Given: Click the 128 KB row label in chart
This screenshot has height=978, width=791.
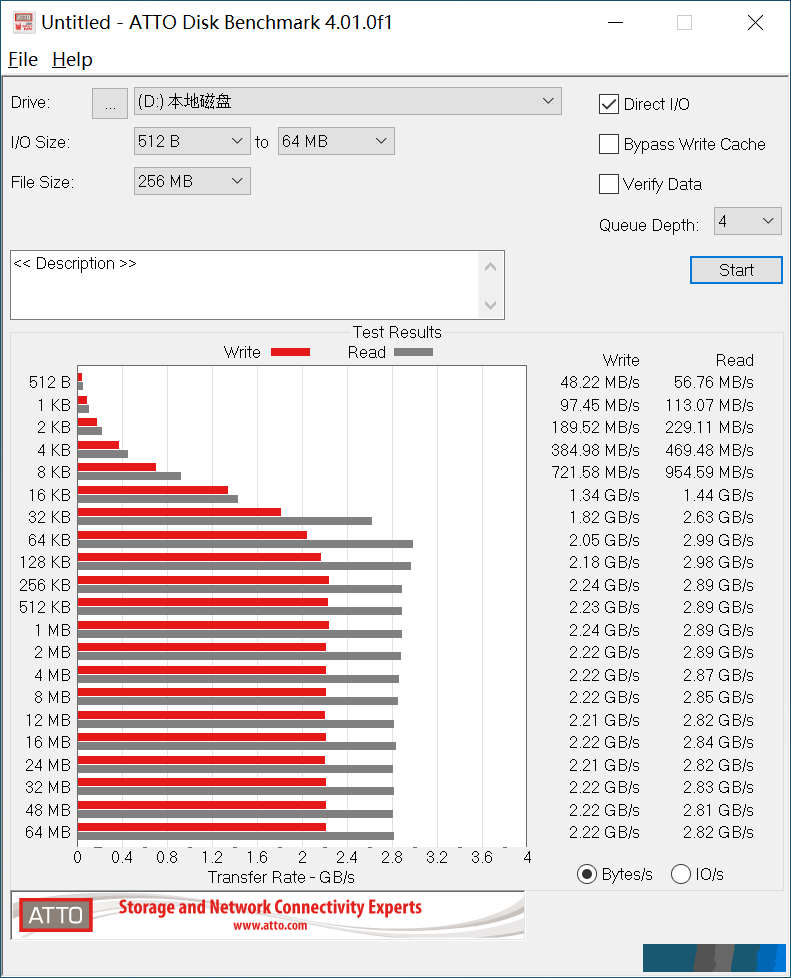Looking at the screenshot, I should coord(45,562).
